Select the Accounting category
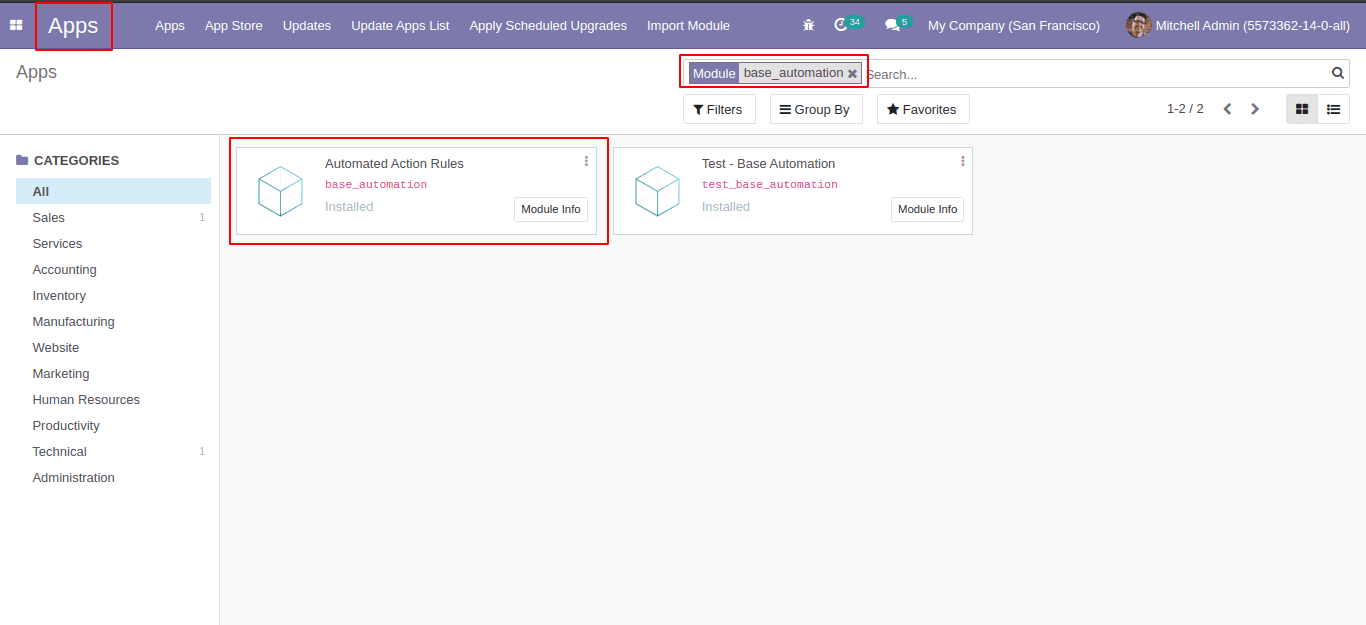This screenshot has height=625, width=1366. (113, 269)
